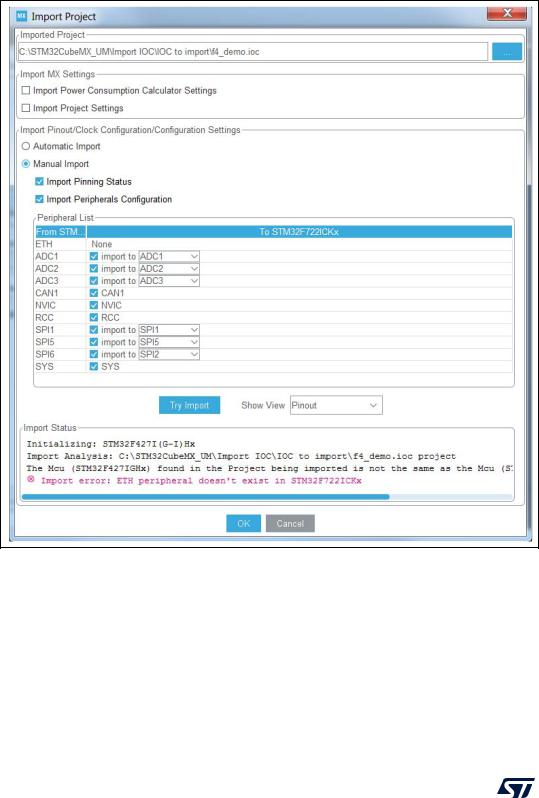
Task: Click the OK button
Action: [x=243, y=523]
